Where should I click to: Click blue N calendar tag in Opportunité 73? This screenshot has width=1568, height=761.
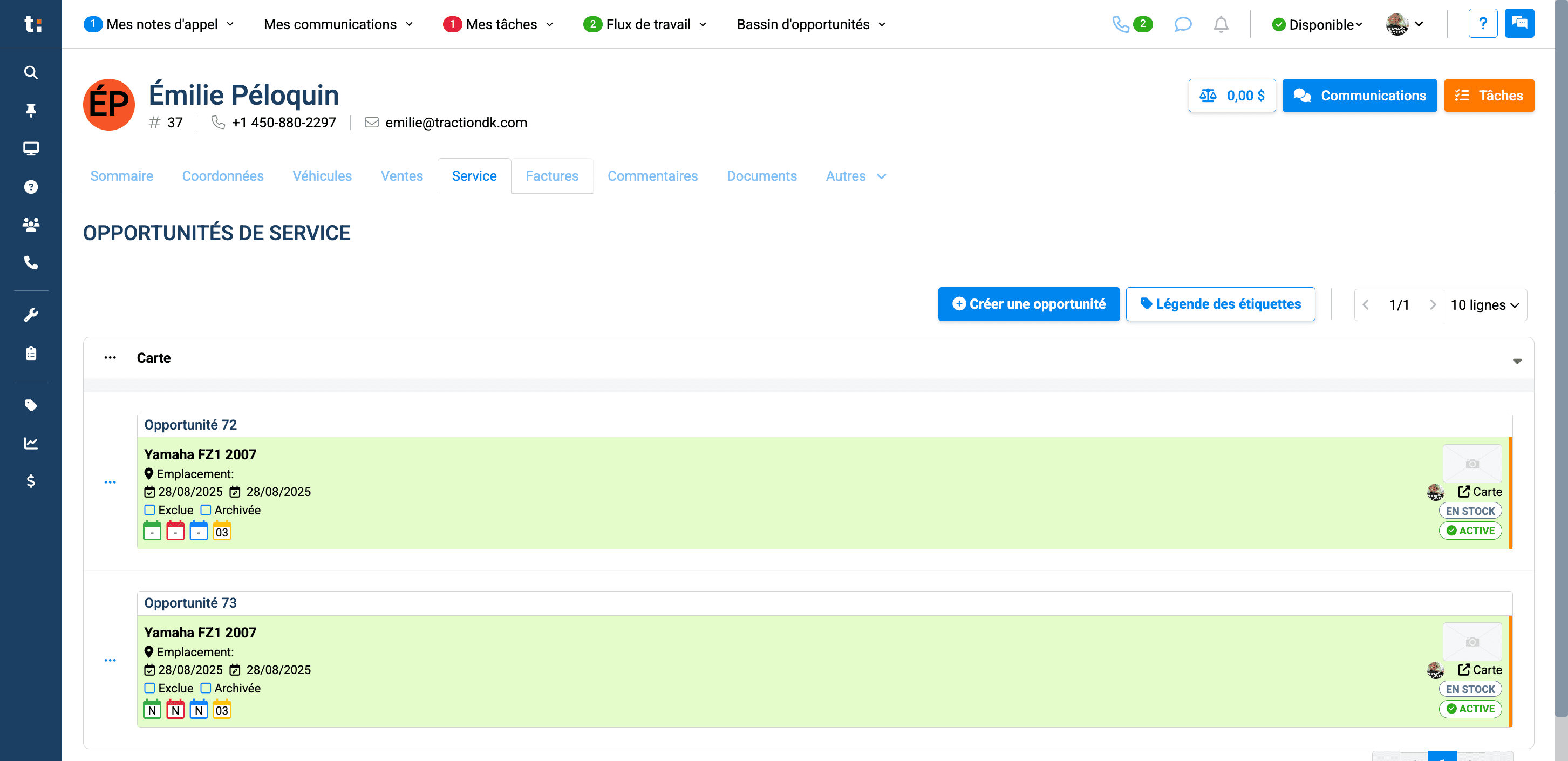199,709
